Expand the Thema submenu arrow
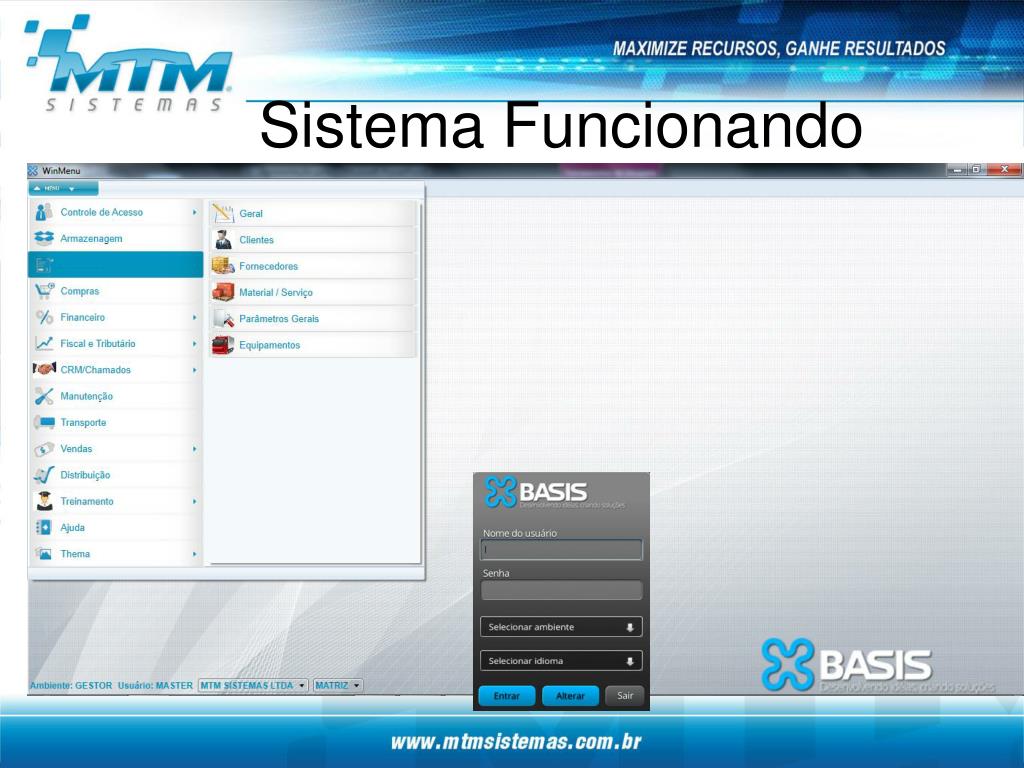Screen dimensions: 1024x768 point(195,554)
